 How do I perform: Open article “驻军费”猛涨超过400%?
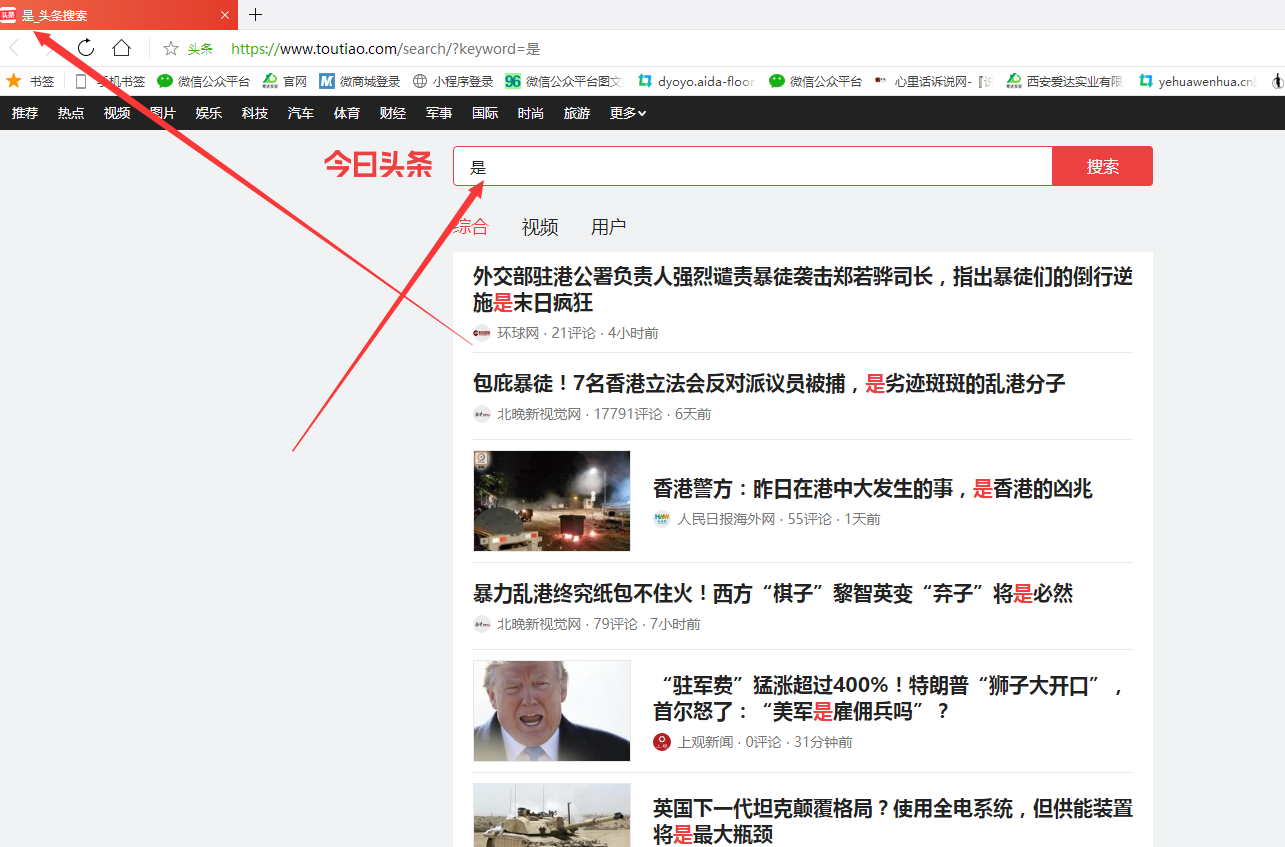pos(890,698)
